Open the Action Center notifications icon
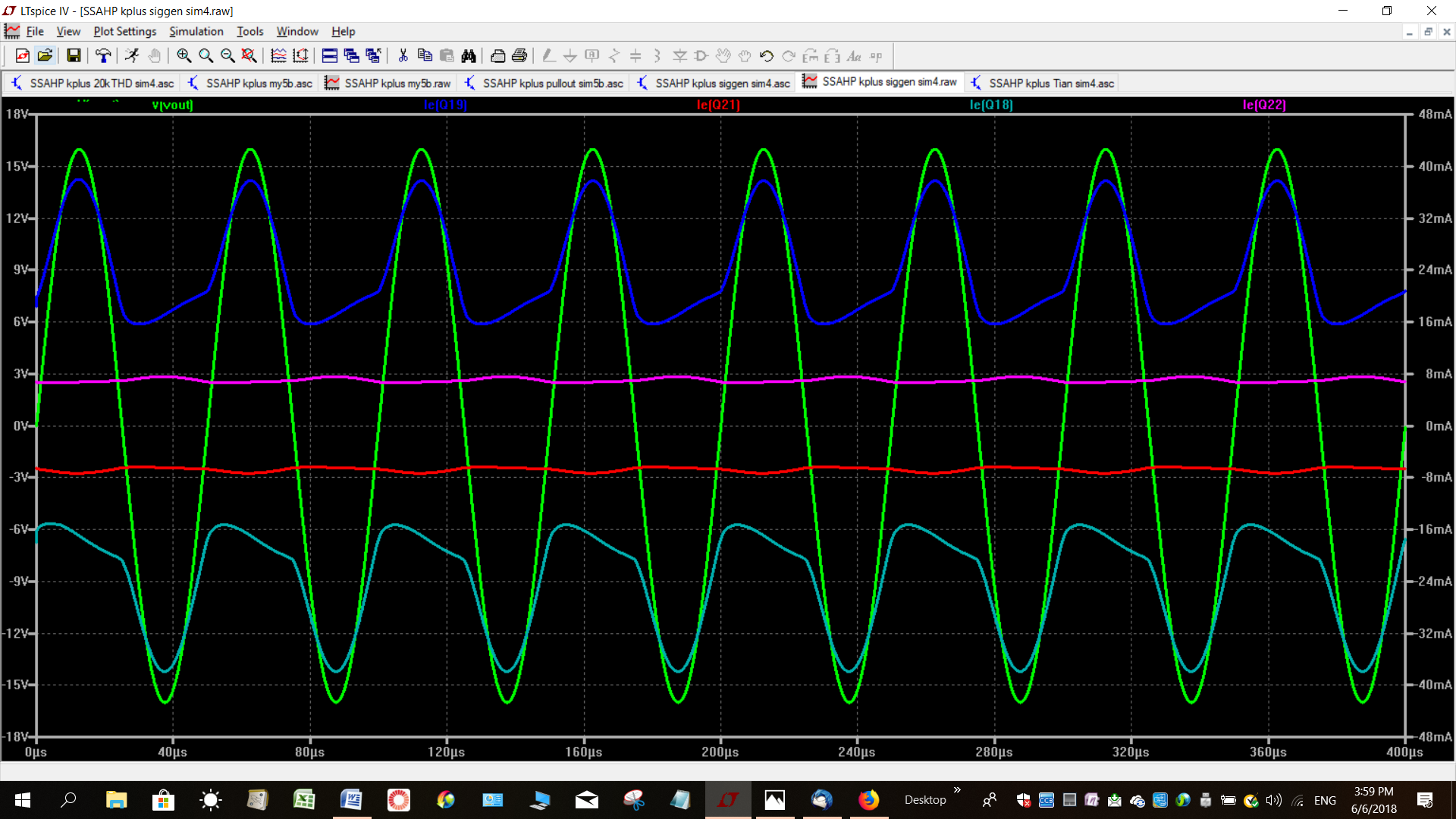 (1425, 800)
